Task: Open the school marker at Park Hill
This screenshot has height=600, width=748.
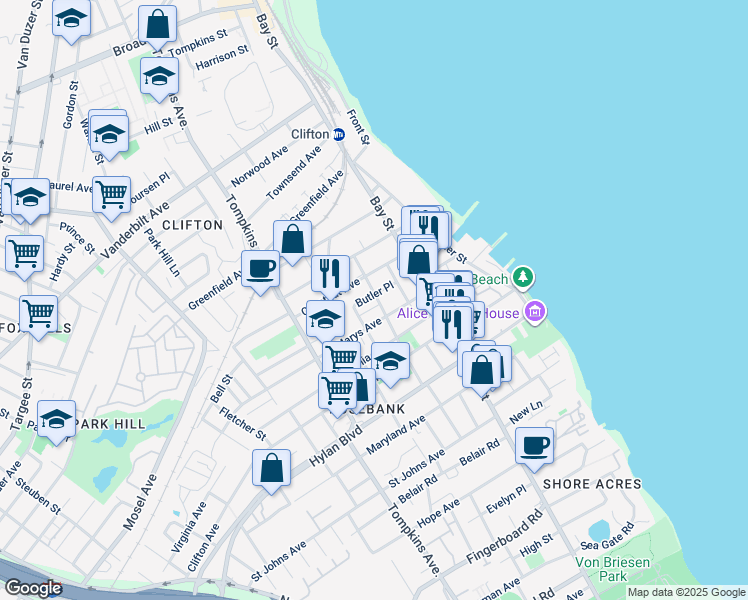Action: 56,419
